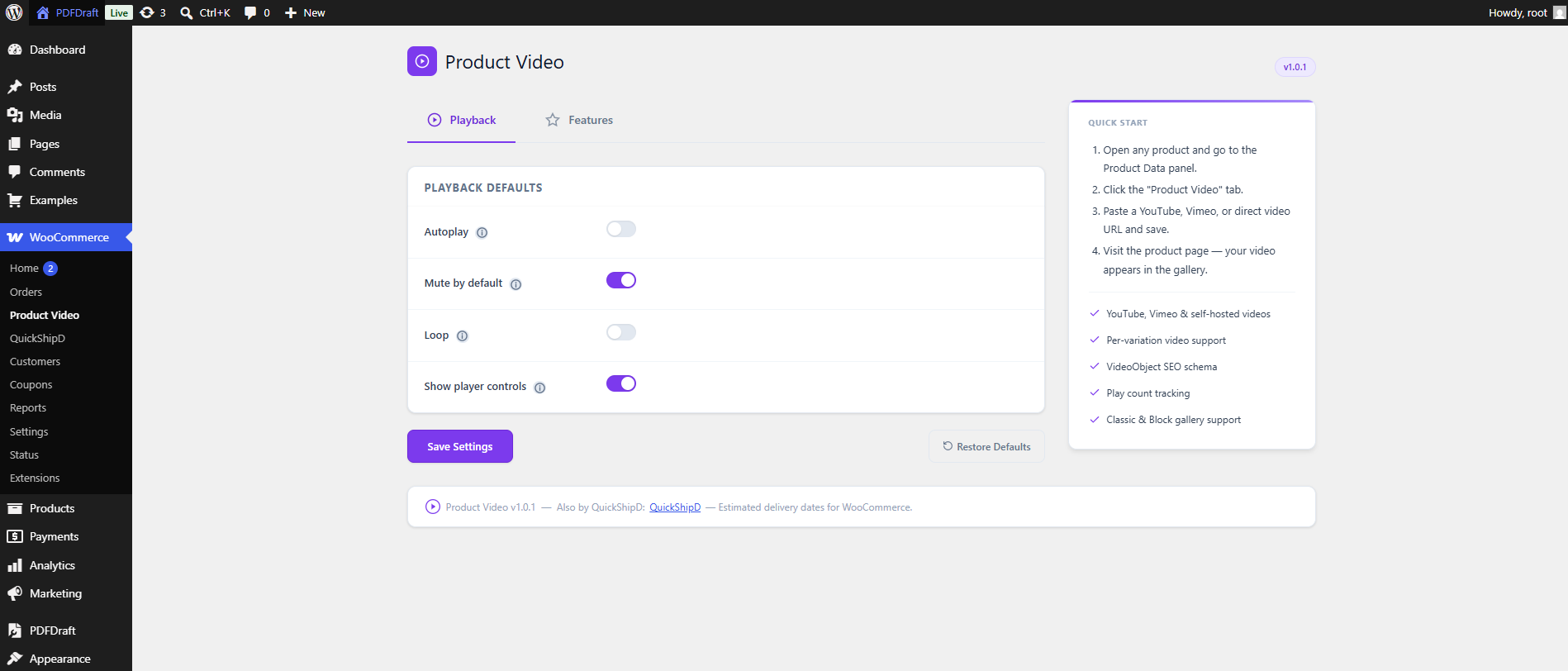This screenshot has width=1568, height=671.
Task: Click the Payments dollar icon
Action: (15, 536)
